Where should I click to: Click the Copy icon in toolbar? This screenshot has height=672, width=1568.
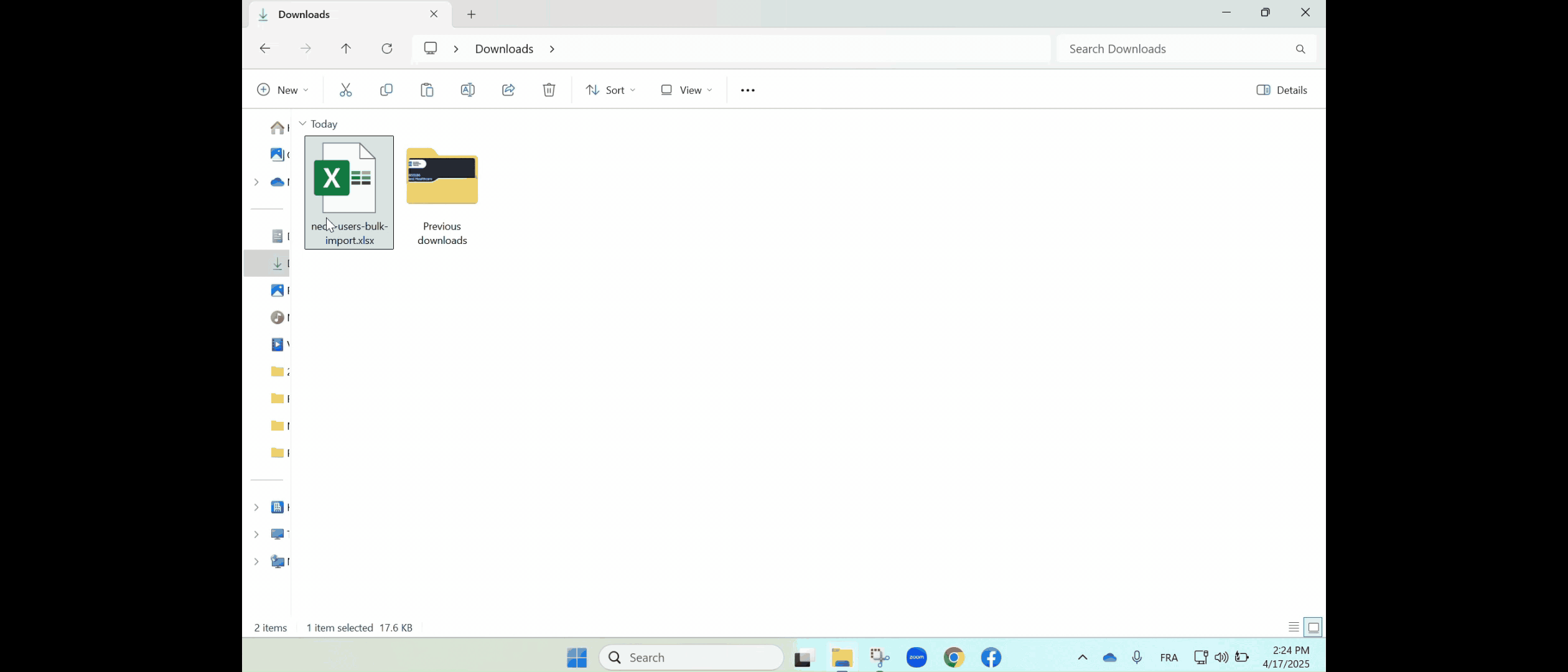pos(386,90)
